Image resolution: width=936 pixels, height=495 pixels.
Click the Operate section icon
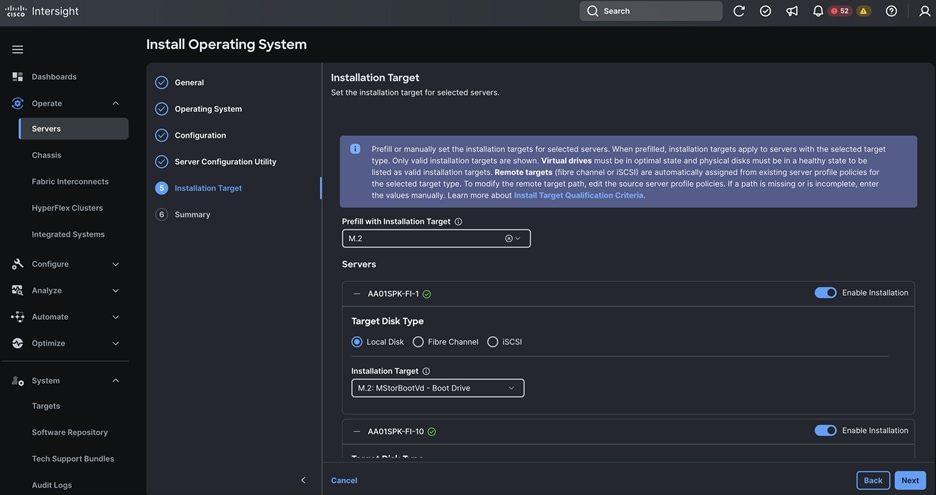(17, 103)
